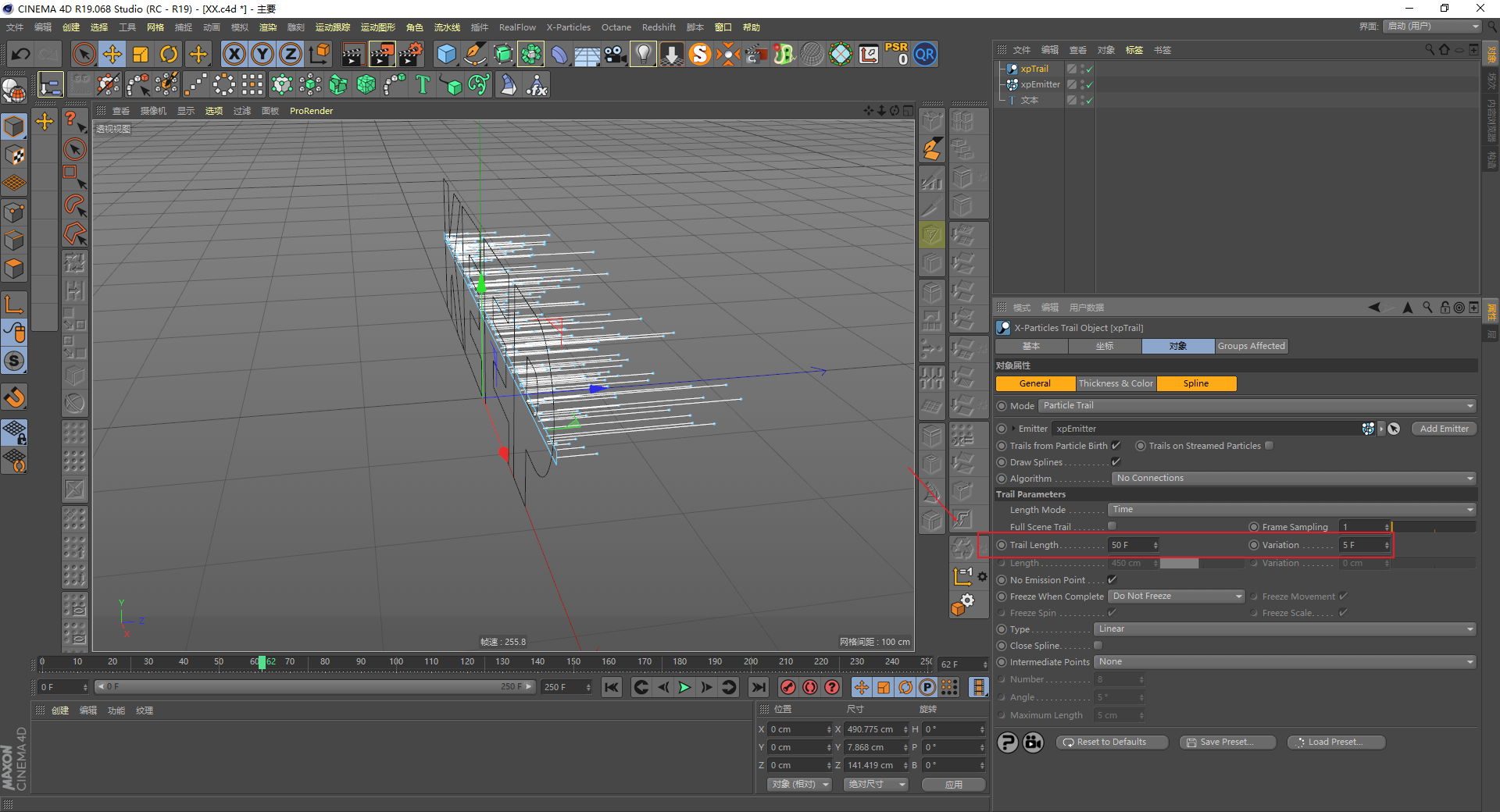Open the Length Mode dropdown
Screen dimensions: 1500x812
[1292, 510]
